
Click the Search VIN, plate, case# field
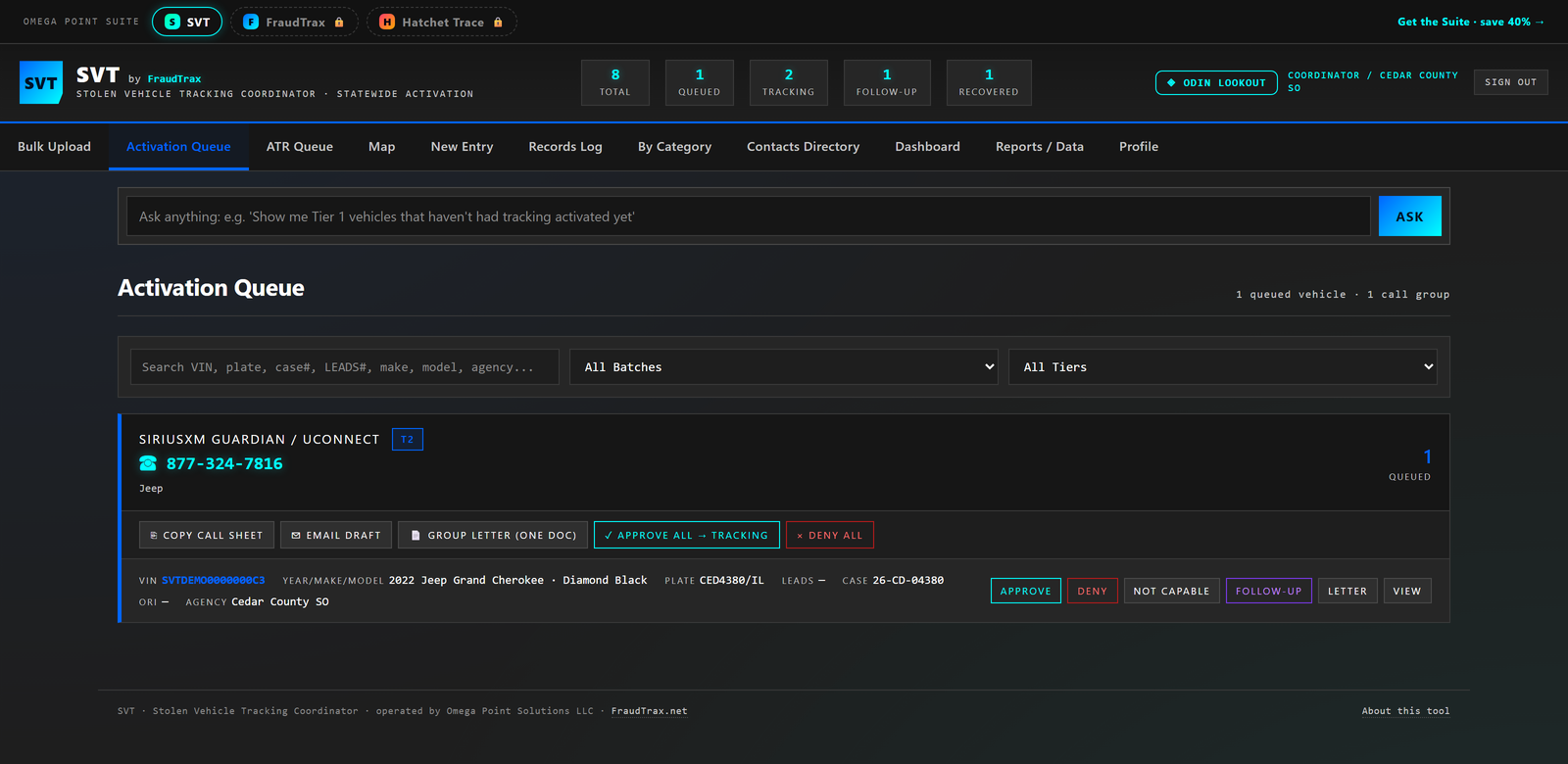[344, 366]
